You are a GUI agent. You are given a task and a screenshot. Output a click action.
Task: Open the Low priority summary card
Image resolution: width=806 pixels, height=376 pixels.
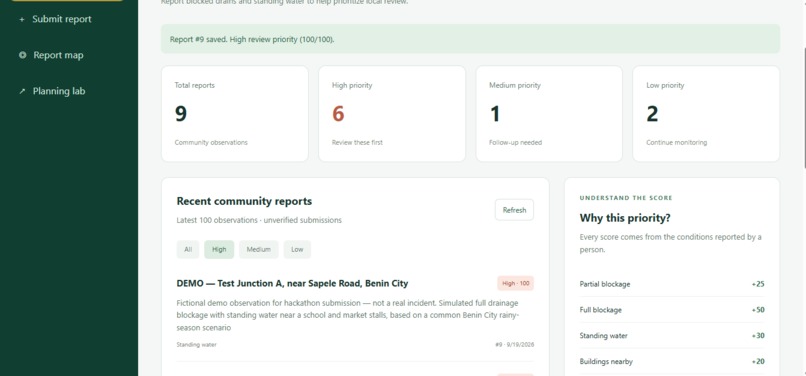[x=706, y=114]
